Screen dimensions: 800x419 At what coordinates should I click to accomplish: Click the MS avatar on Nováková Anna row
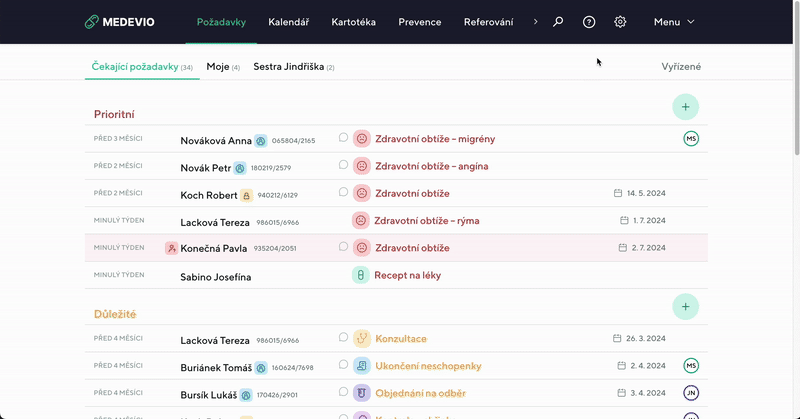tap(690, 139)
